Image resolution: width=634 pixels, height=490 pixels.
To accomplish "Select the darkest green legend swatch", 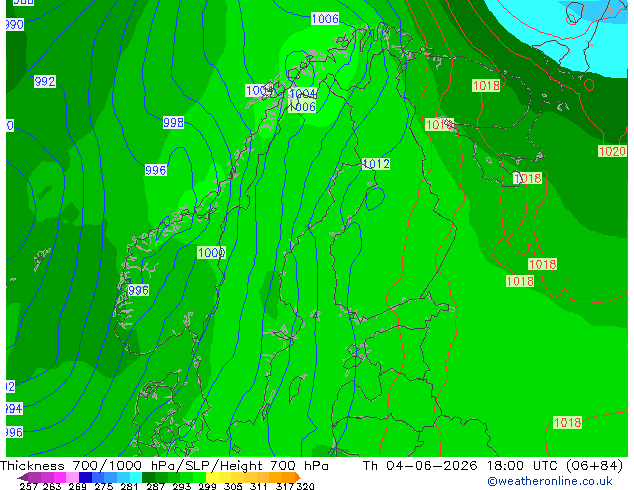I will (148, 477).
